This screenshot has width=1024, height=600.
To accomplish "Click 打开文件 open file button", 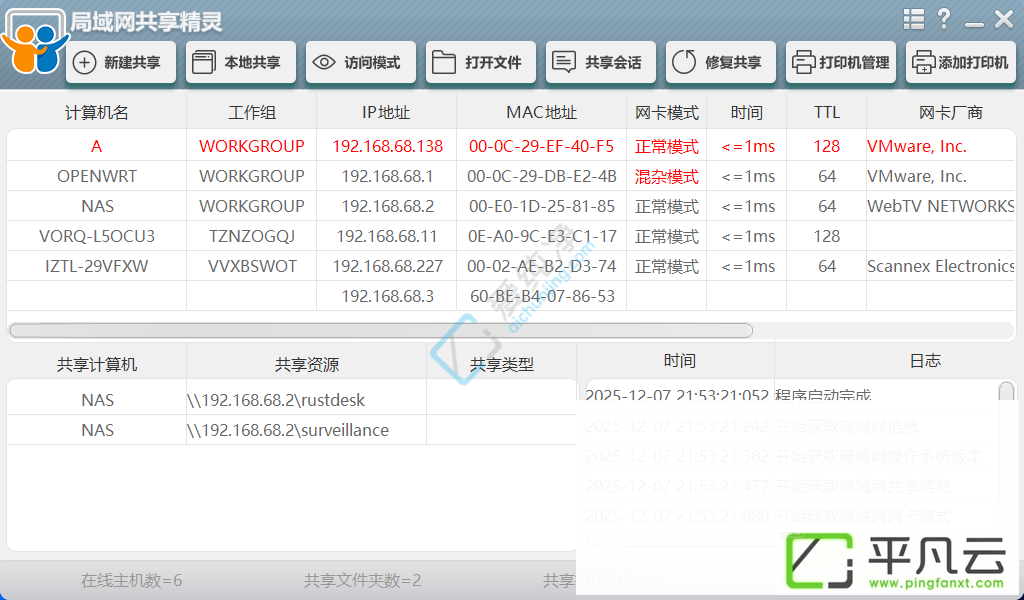I will (x=481, y=63).
